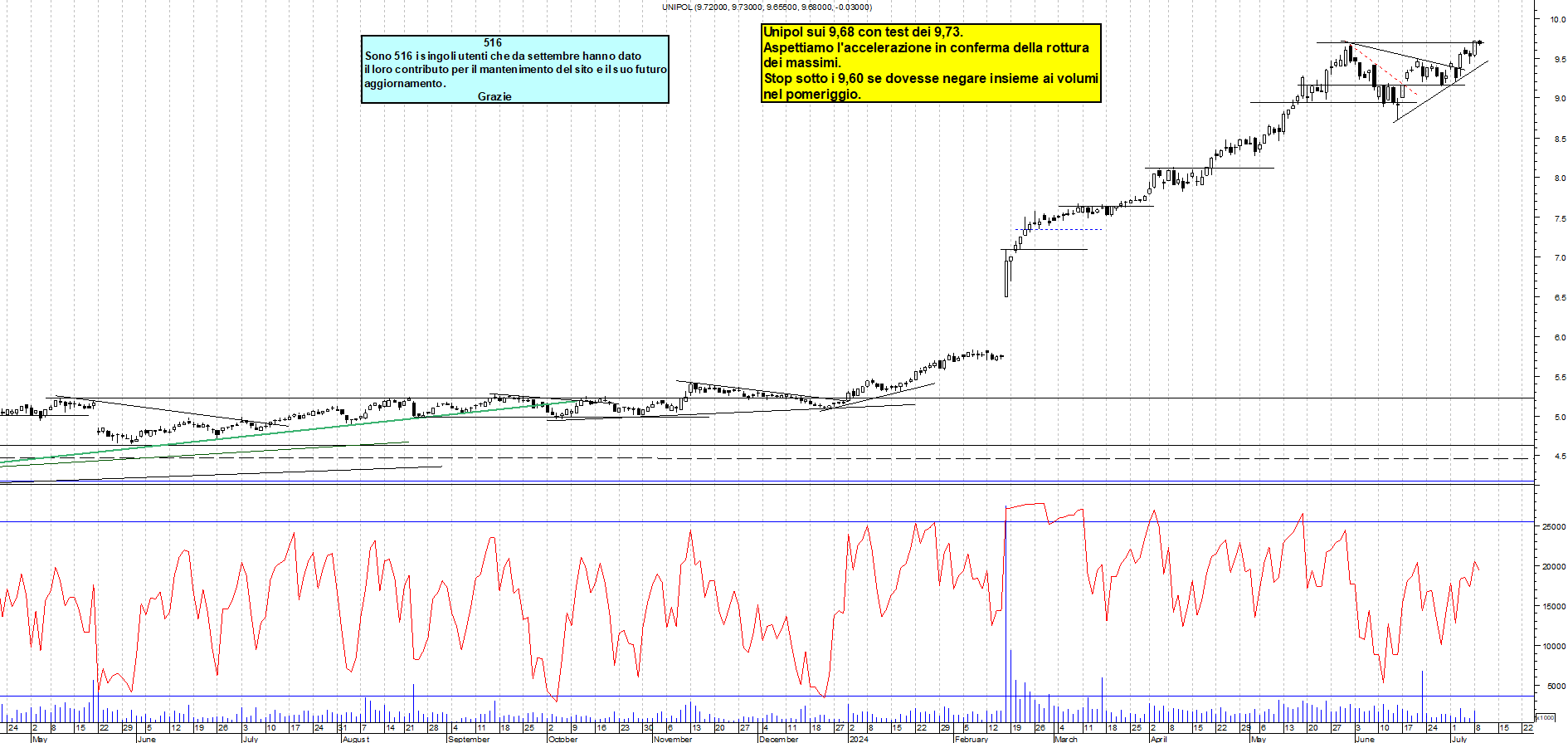
Task: Click the 25000 volume axis label
Action: tap(1553, 526)
